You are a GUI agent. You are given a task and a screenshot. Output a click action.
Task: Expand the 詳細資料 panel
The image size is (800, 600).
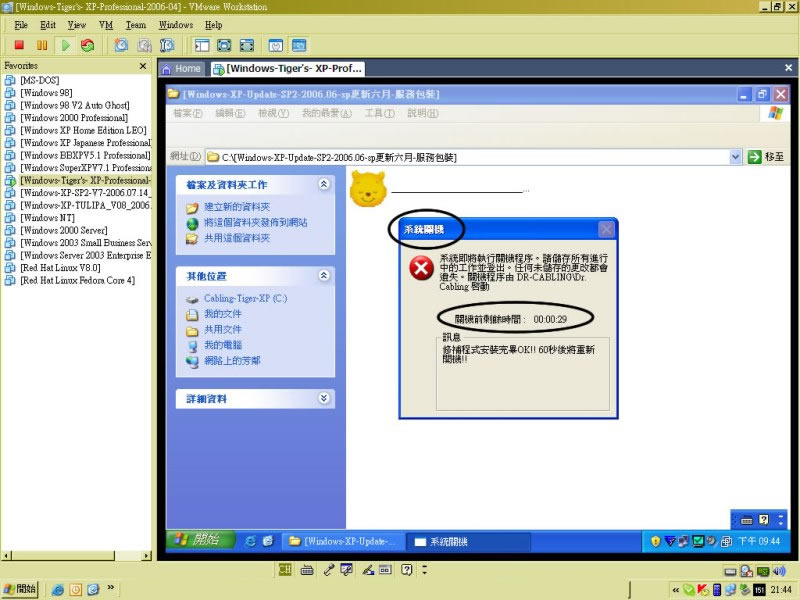323,398
